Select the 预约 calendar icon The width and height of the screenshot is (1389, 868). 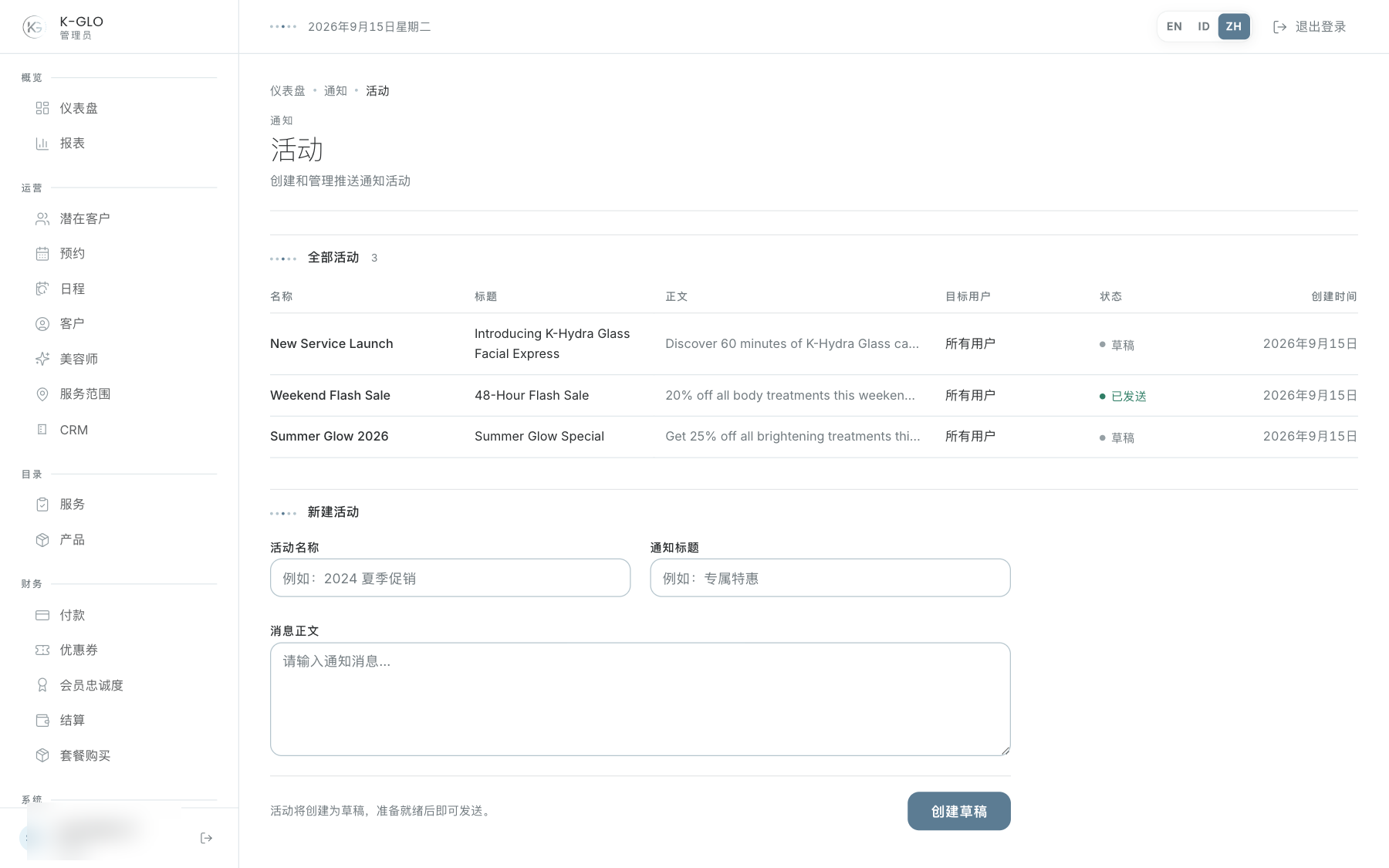pyautogui.click(x=42, y=254)
